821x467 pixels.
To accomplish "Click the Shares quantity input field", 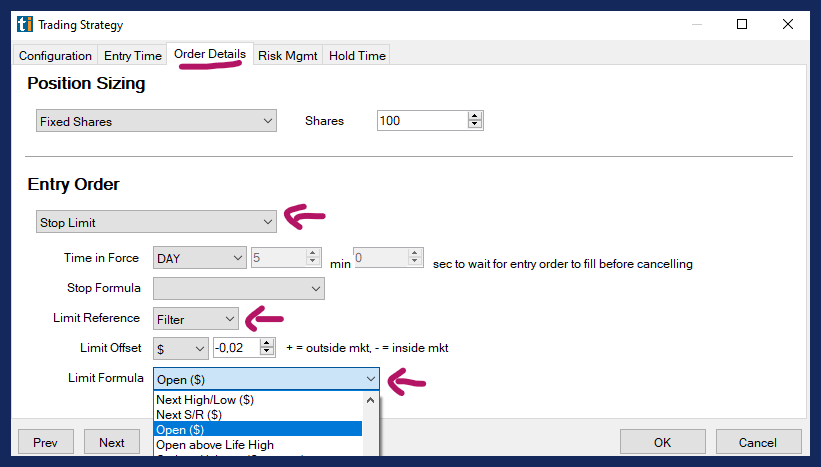I will click(421, 121).
